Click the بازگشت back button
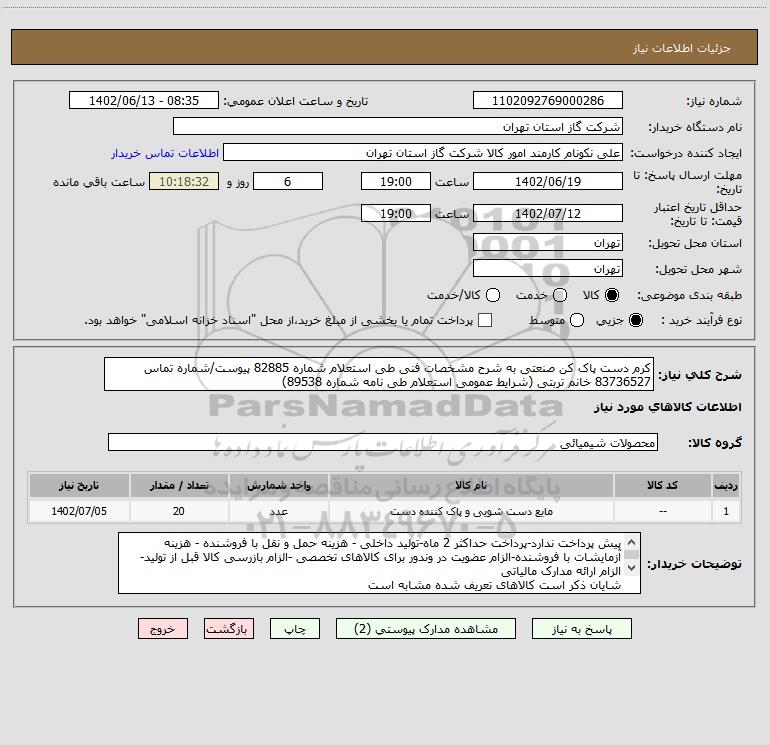 pyautogui.click(x=229, y=629)
